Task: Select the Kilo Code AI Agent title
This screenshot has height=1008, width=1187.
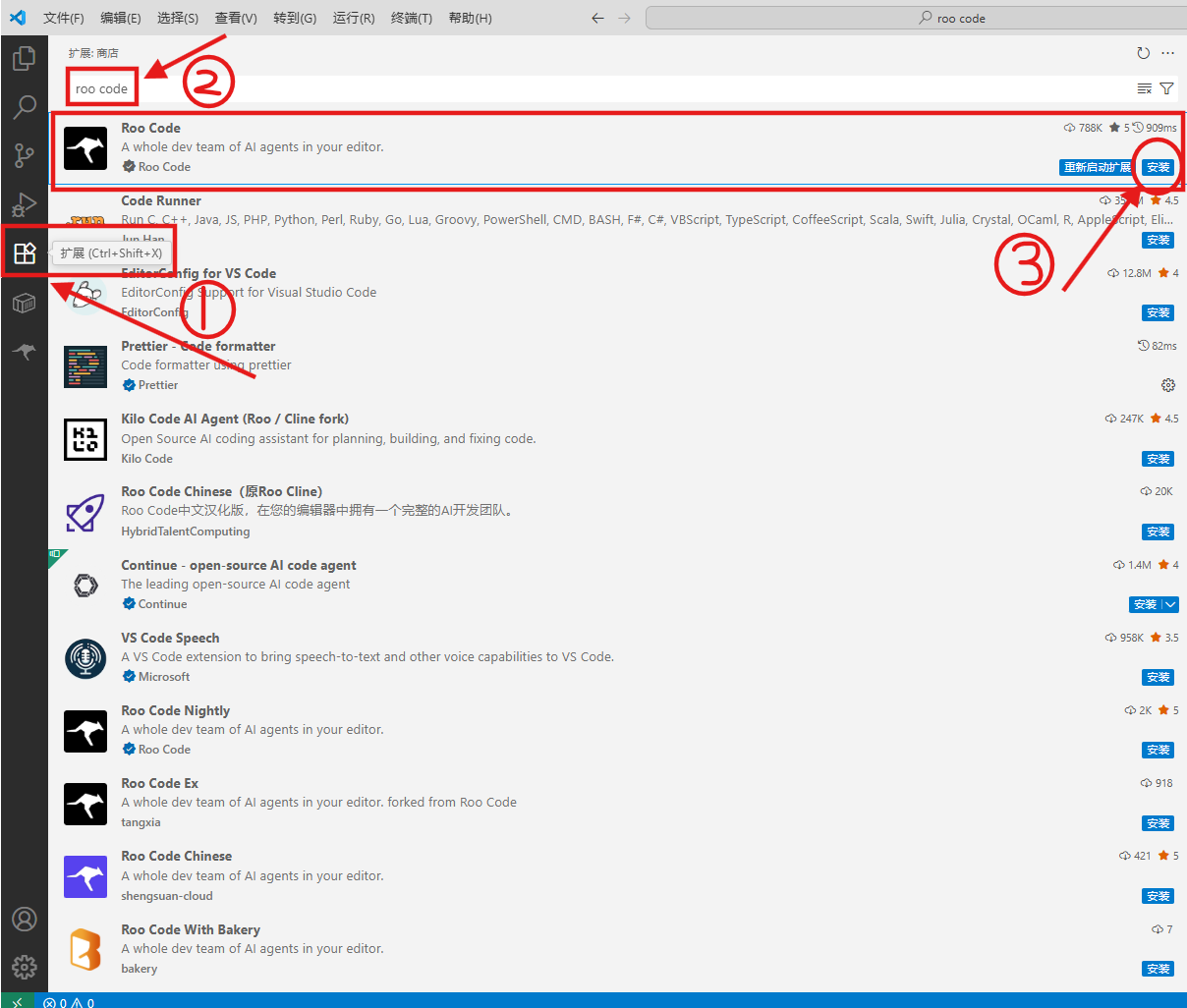Action: [x=235, y=419]
